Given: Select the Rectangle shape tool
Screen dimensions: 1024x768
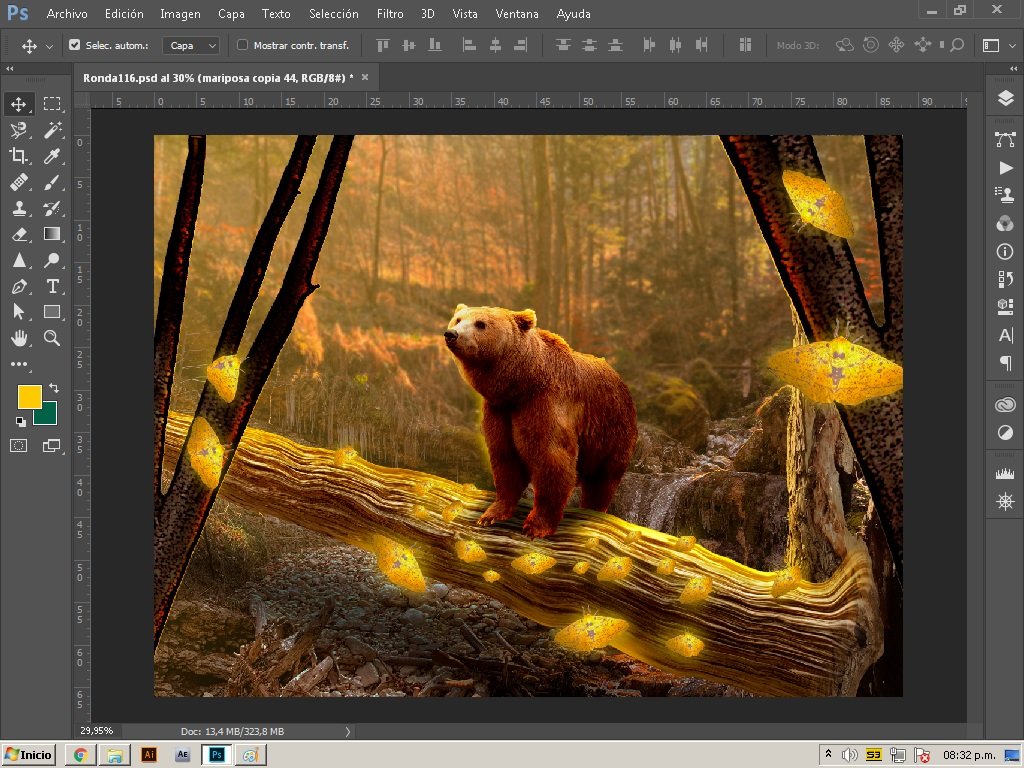Looking at the screenshot, I should tap(52, 312).
